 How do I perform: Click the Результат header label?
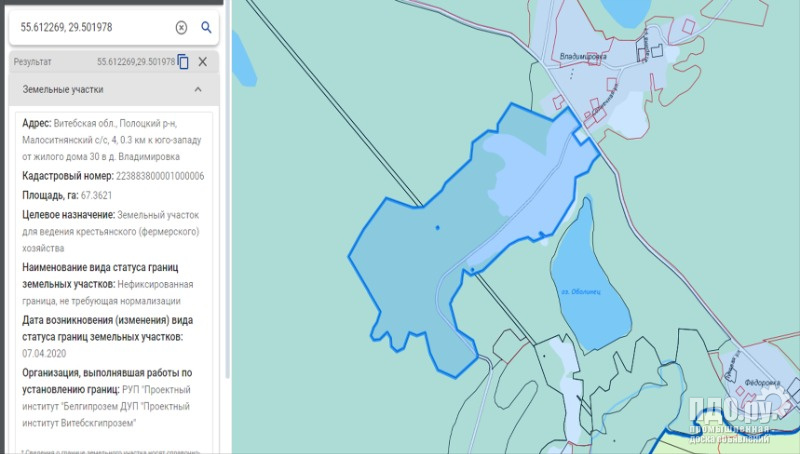[33, 62]
